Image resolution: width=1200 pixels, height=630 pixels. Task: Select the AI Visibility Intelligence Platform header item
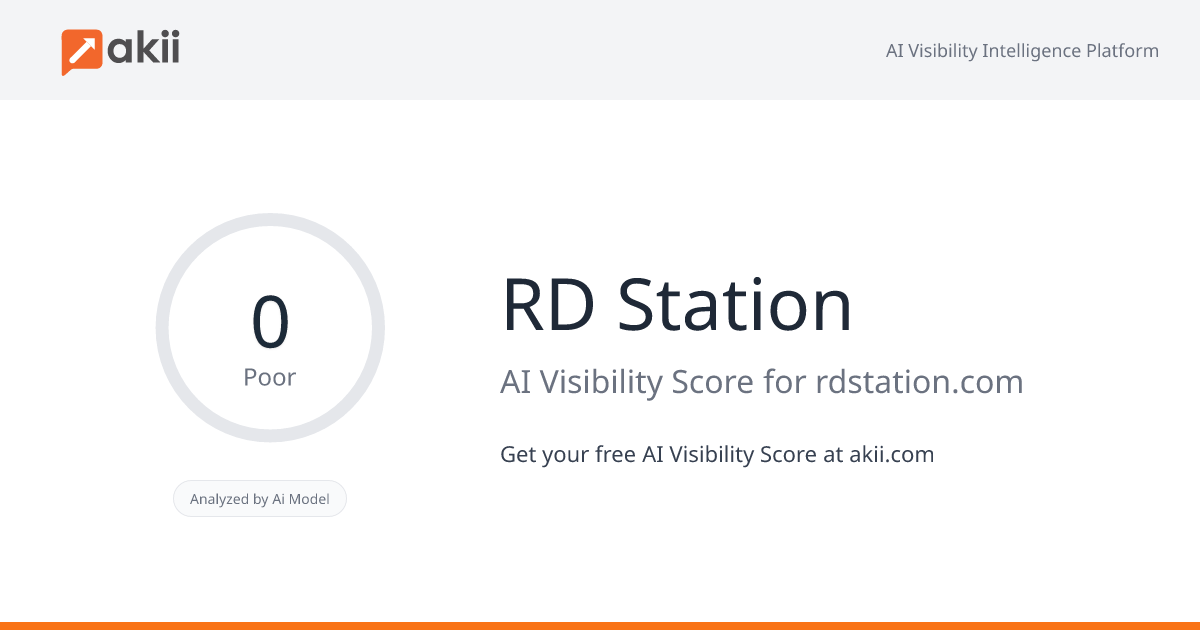(x=1022, y=50)
